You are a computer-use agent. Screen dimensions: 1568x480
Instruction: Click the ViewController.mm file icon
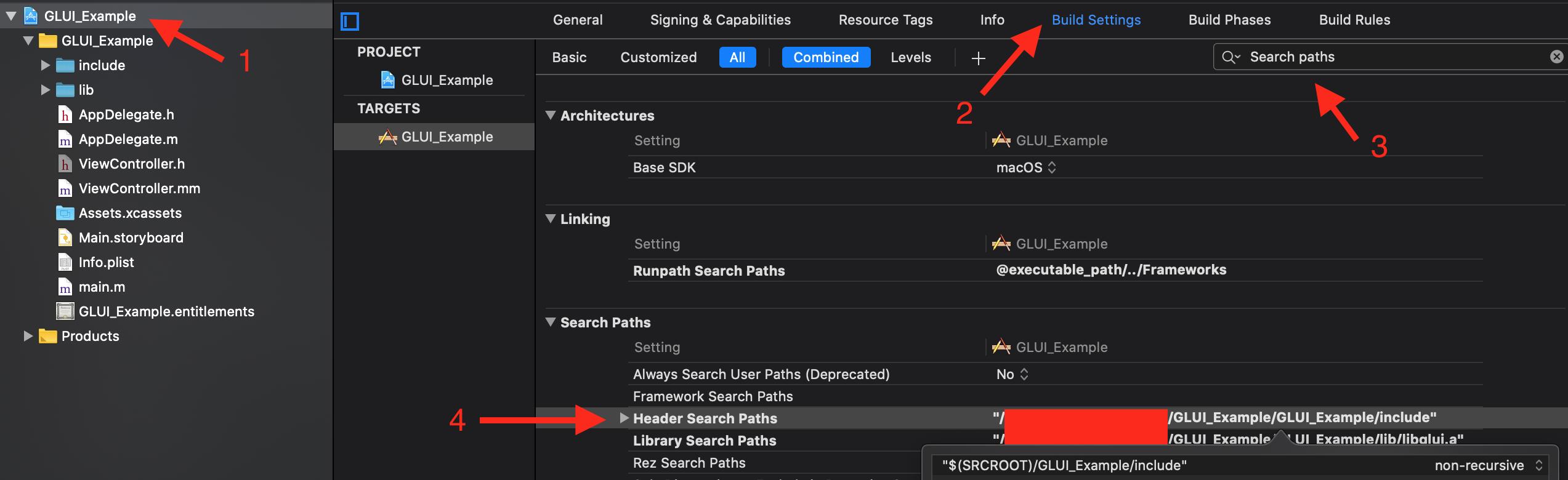[x=65, y=188]
